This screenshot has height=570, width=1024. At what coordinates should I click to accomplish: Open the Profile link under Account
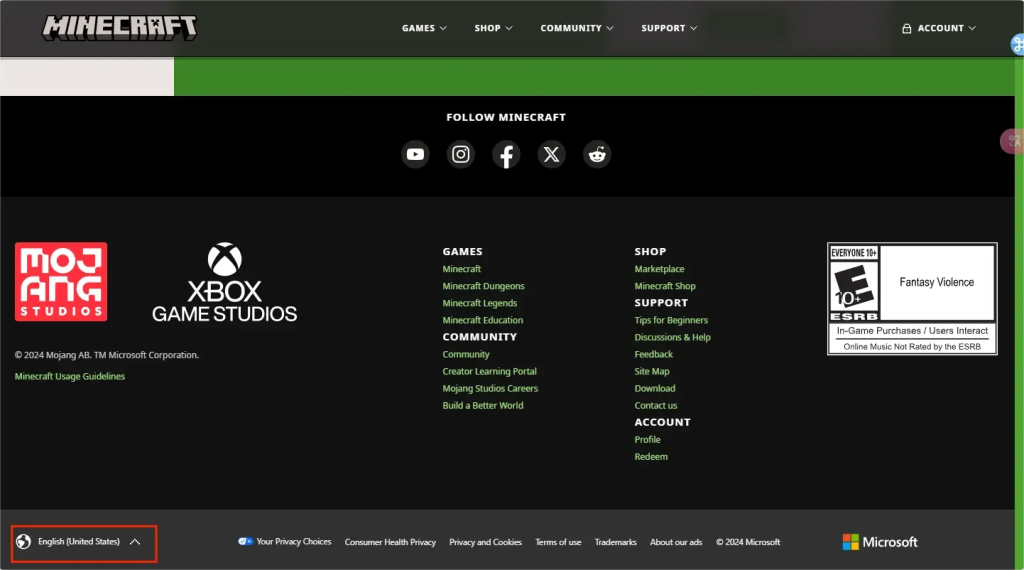[647, 439]
